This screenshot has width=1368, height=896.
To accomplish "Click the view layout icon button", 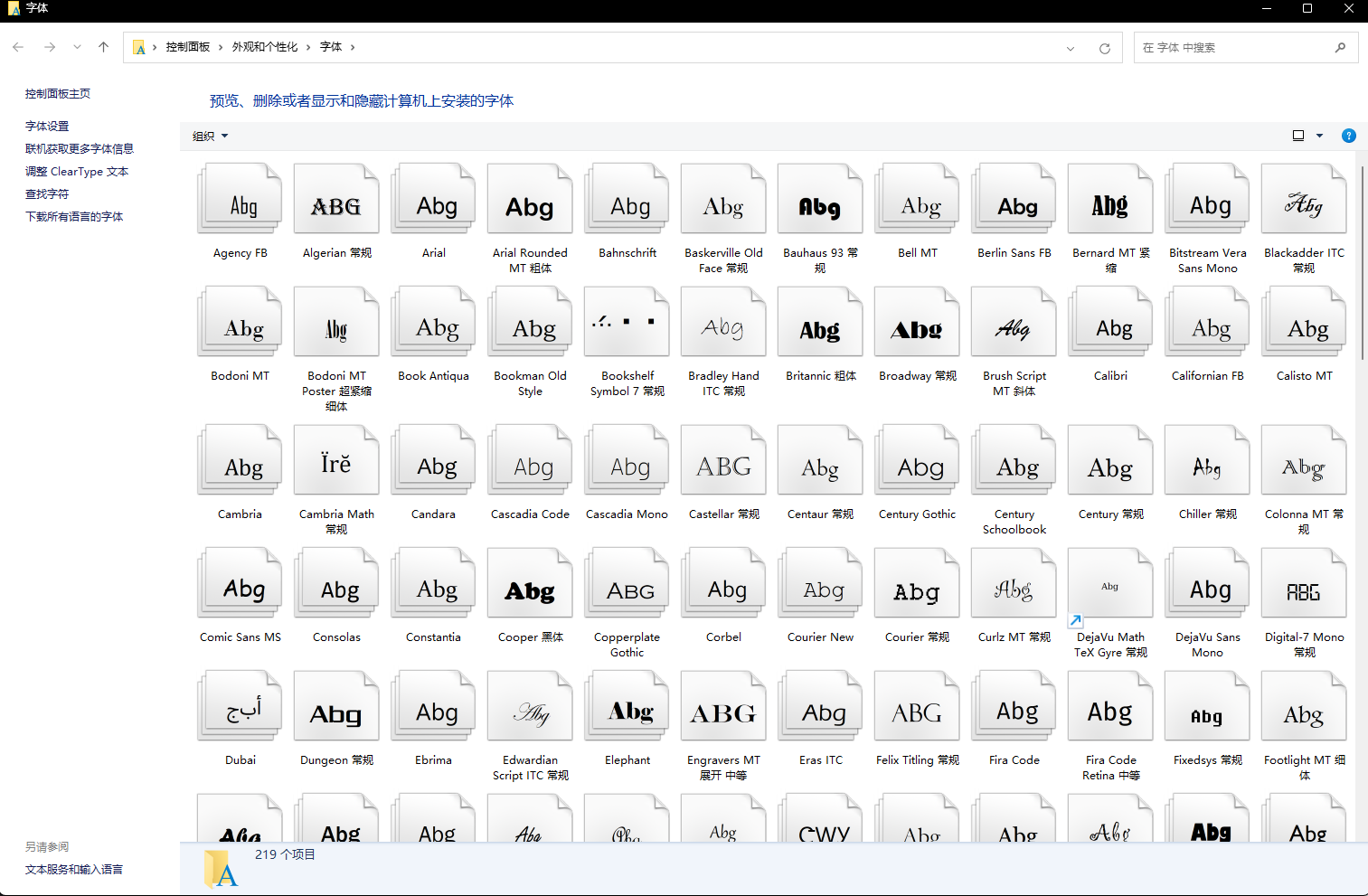I will (x=1298, y=136).
